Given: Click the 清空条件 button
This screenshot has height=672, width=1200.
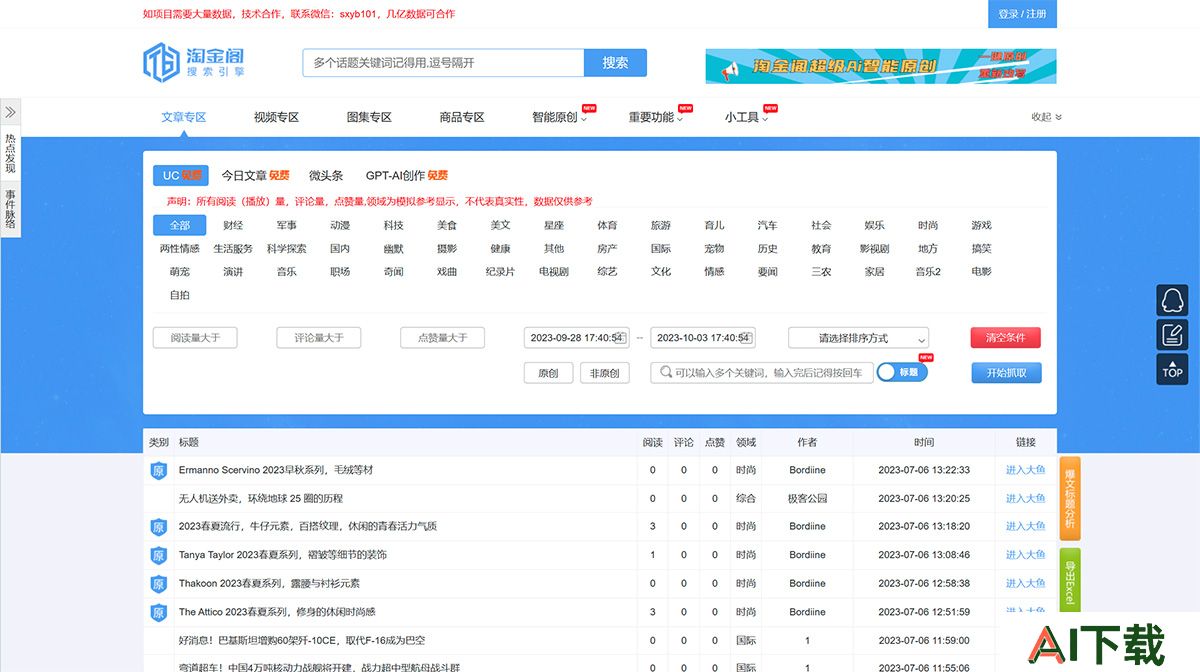Looking at the screenshot, I should [x=1005, y=338].
